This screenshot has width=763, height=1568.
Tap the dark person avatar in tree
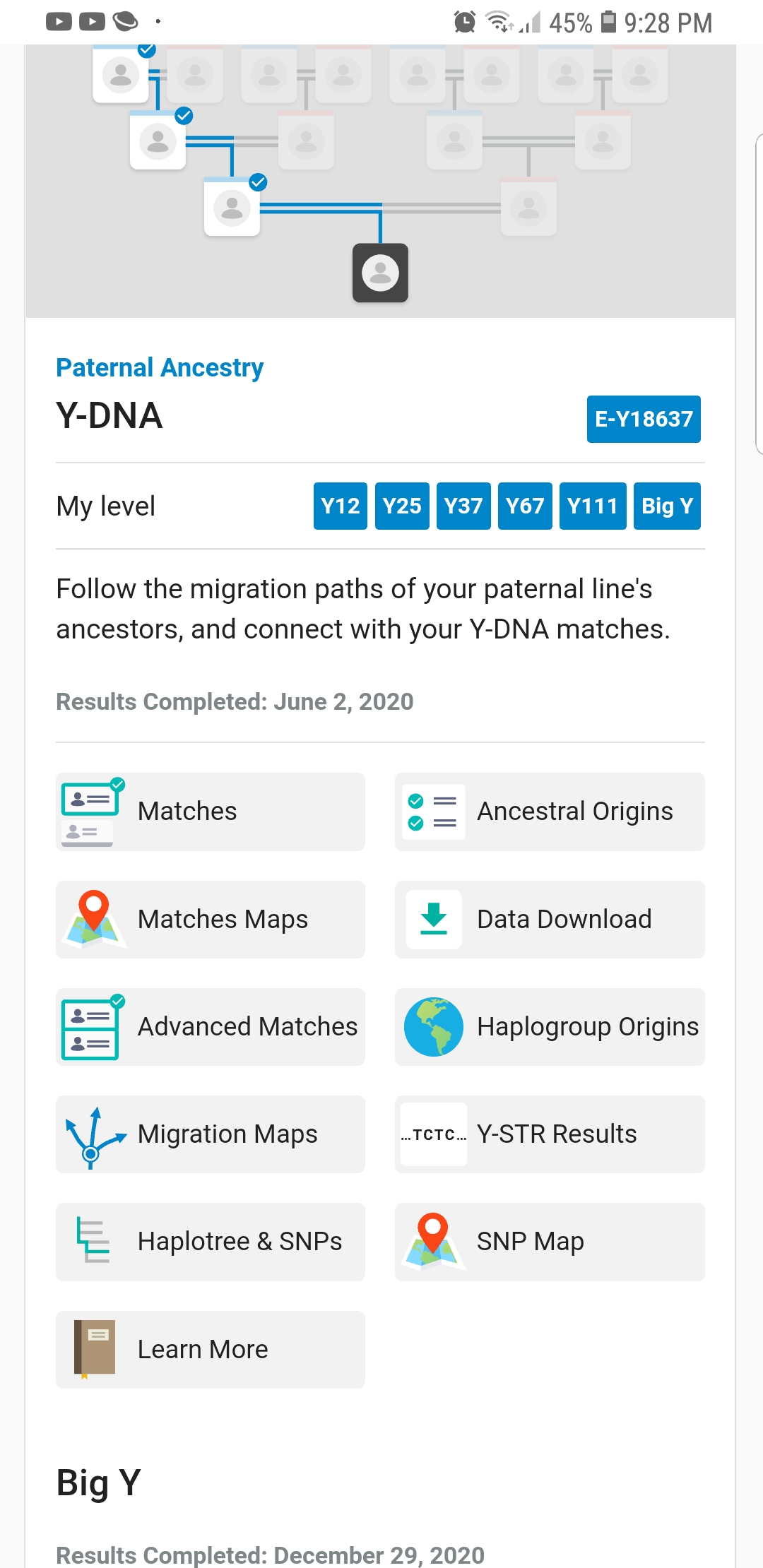[x=381, y=273]
